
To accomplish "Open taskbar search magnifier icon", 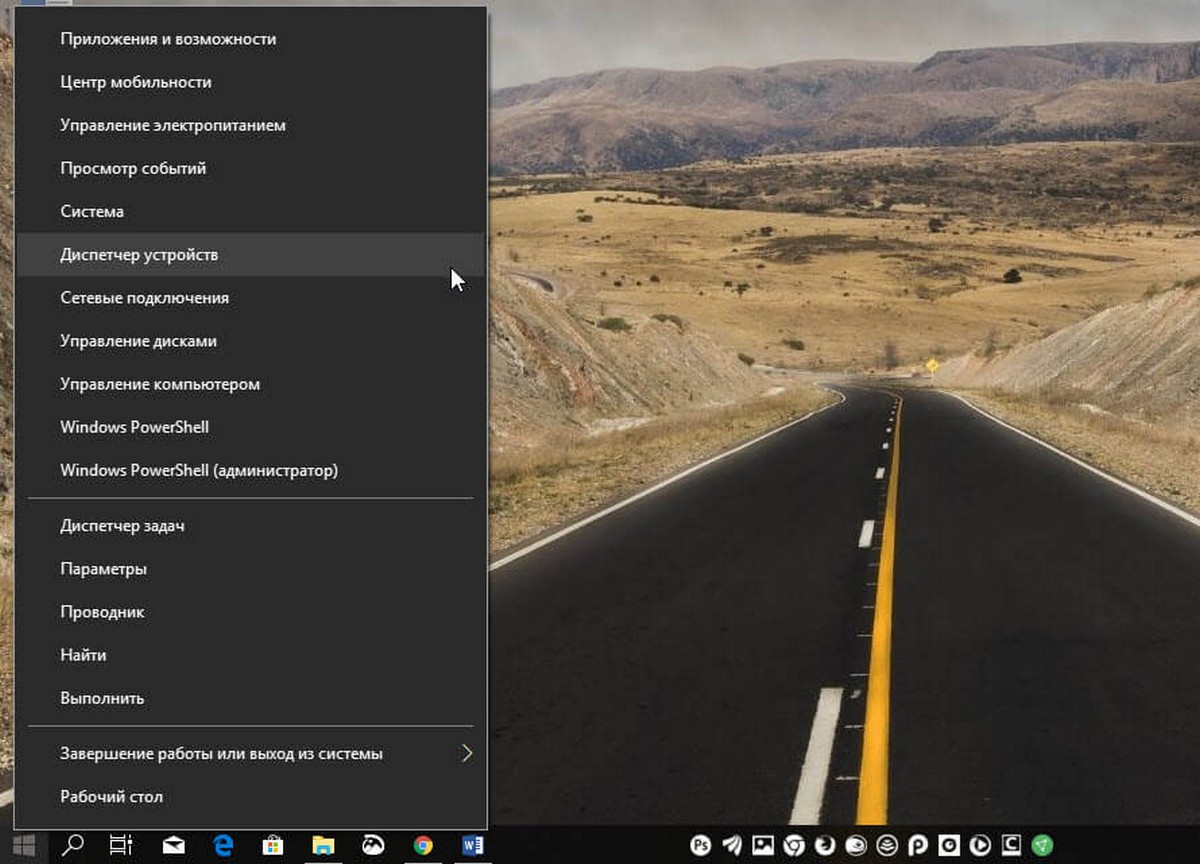I will pos(72,845).
